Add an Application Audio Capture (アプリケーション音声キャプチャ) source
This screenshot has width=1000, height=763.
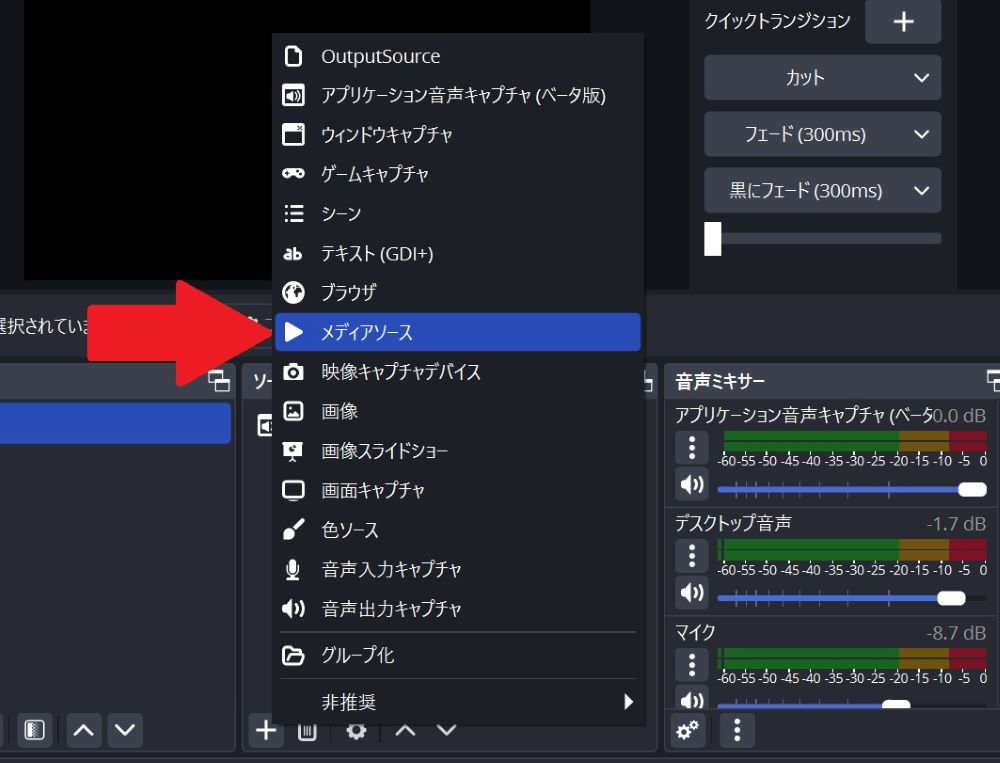point(457,96)
